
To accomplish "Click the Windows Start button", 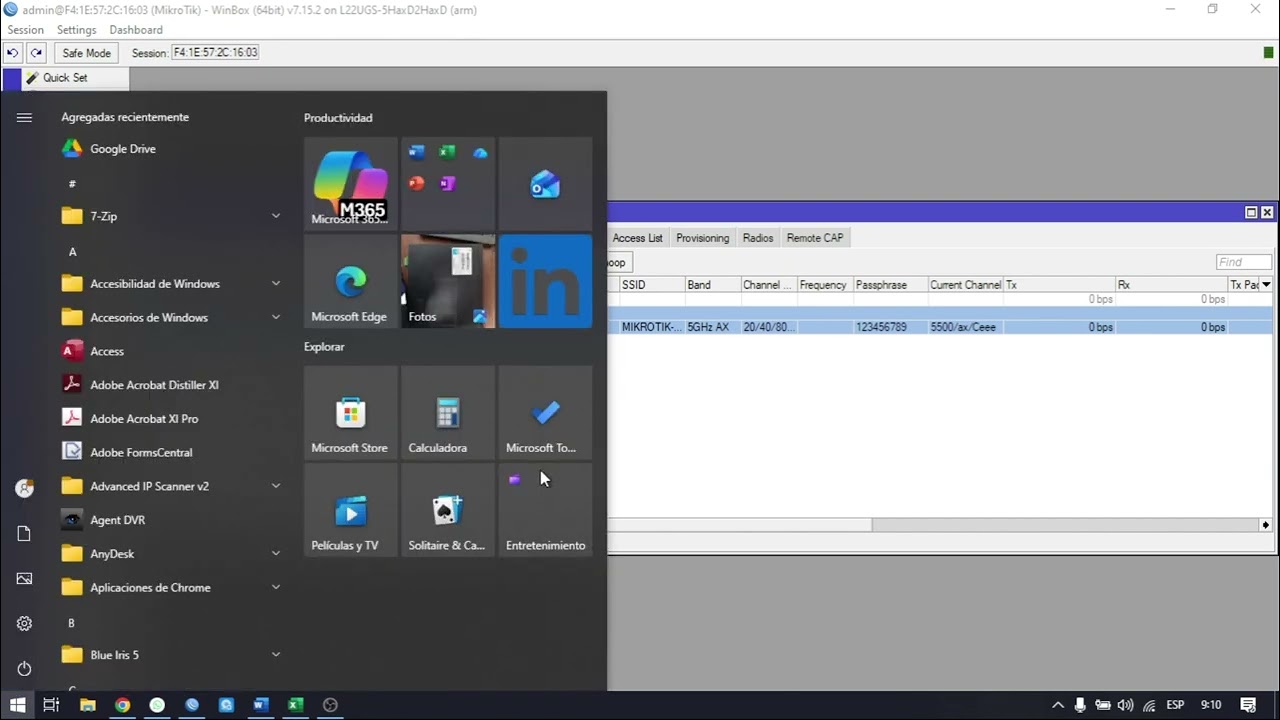I will point(18,705).
